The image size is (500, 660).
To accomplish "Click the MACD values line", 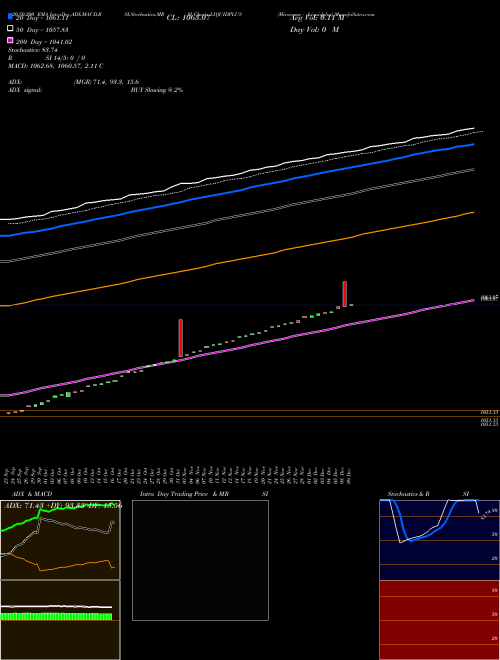I will click(56, 66).
